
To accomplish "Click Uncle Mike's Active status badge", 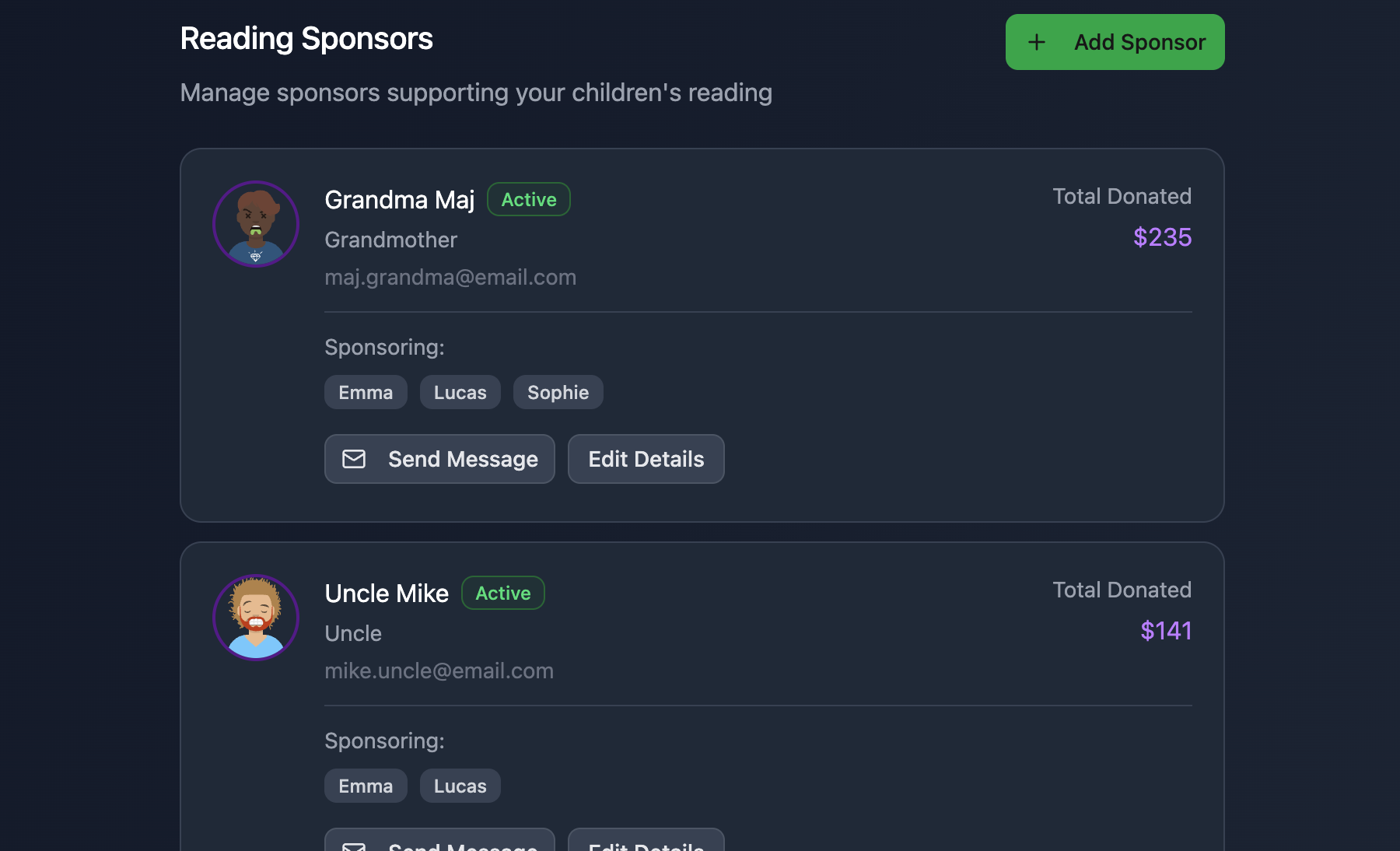I will [503, 593].
